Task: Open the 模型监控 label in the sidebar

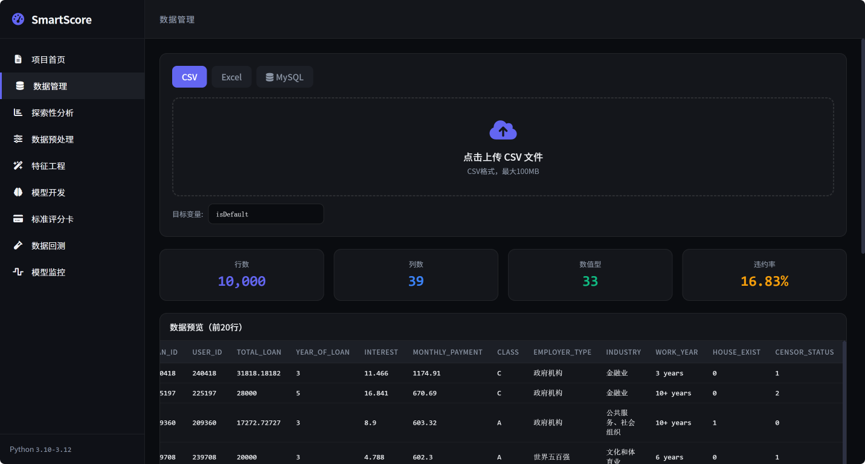Action: pyautogui.click(x=48, y=272)
